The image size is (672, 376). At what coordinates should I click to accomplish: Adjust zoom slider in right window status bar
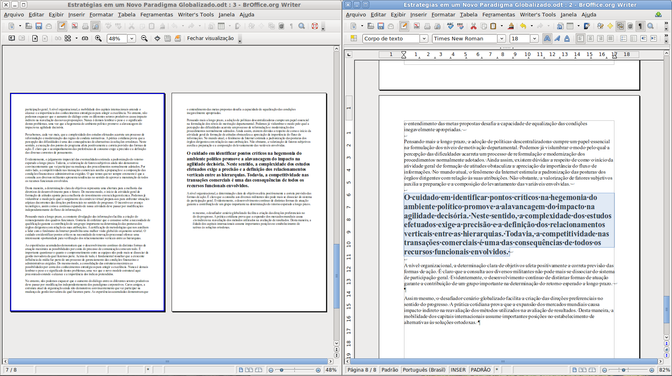623,370
